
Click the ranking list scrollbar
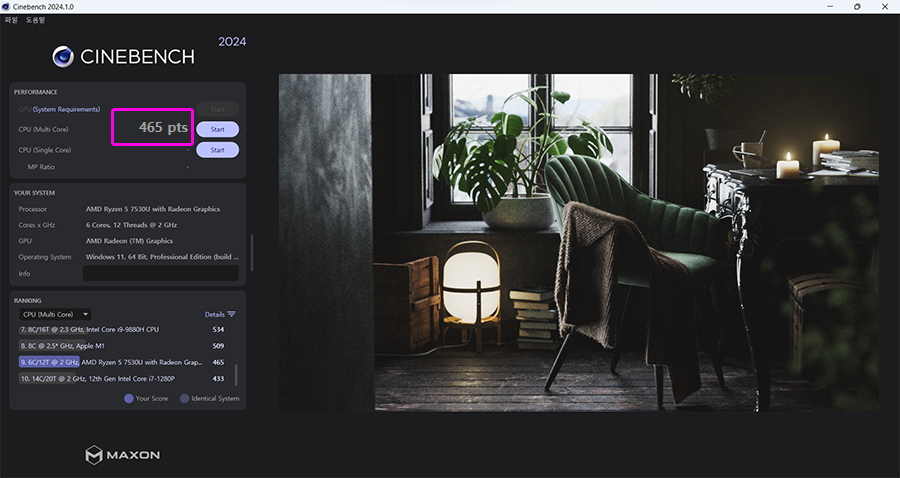click(x=236, y=374)
